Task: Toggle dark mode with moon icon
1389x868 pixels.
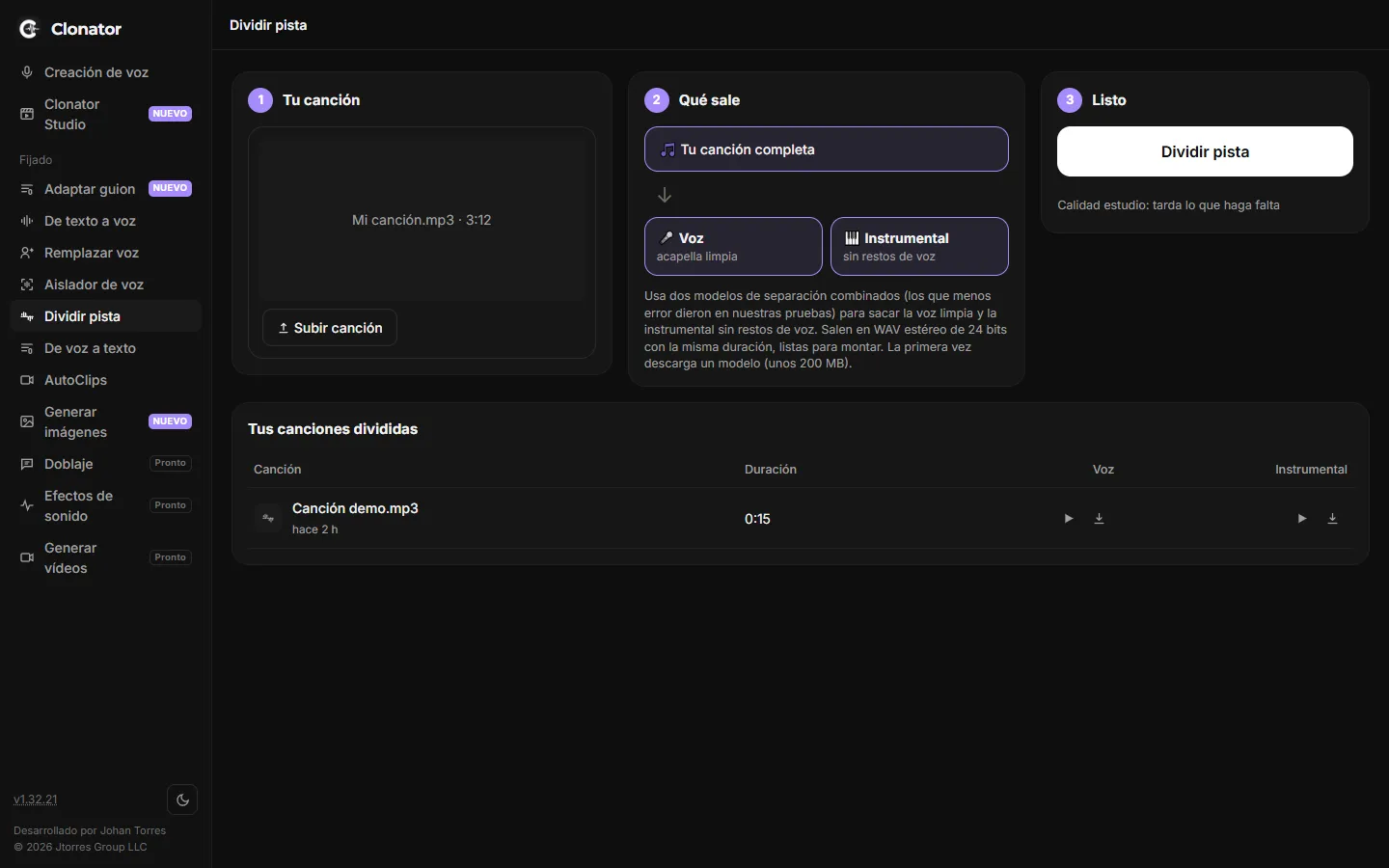Action: pos(182,800)
